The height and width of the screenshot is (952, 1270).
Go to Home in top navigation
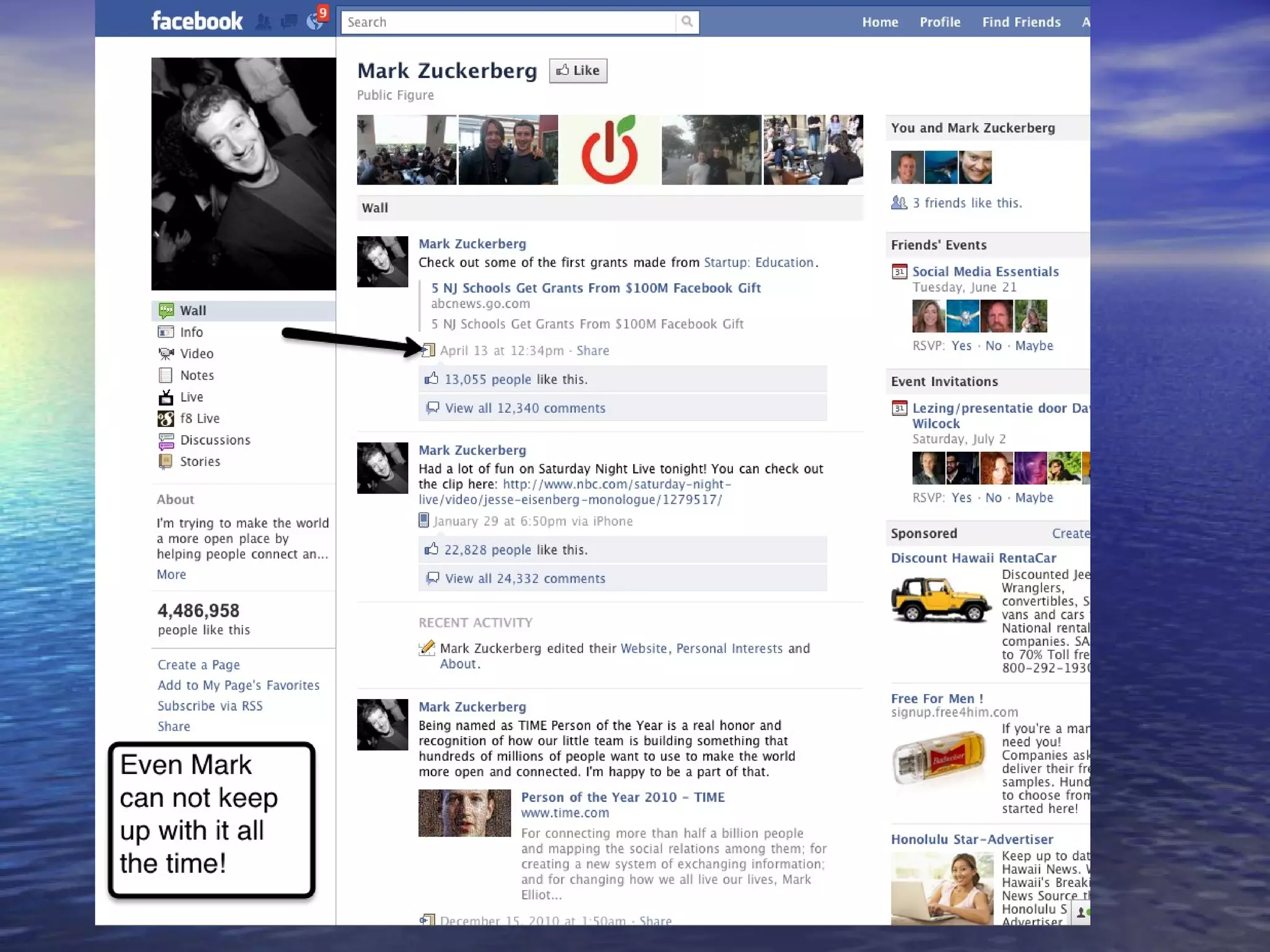[x=880, y=22]
